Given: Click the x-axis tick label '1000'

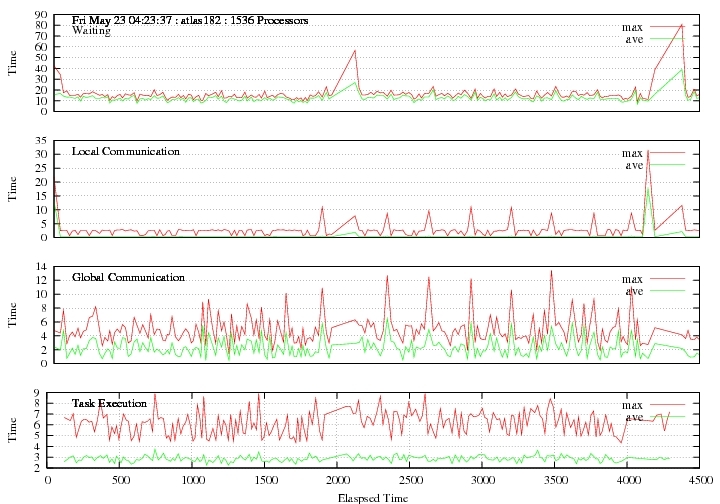Looking at the screenshot, I should (193, 480).
